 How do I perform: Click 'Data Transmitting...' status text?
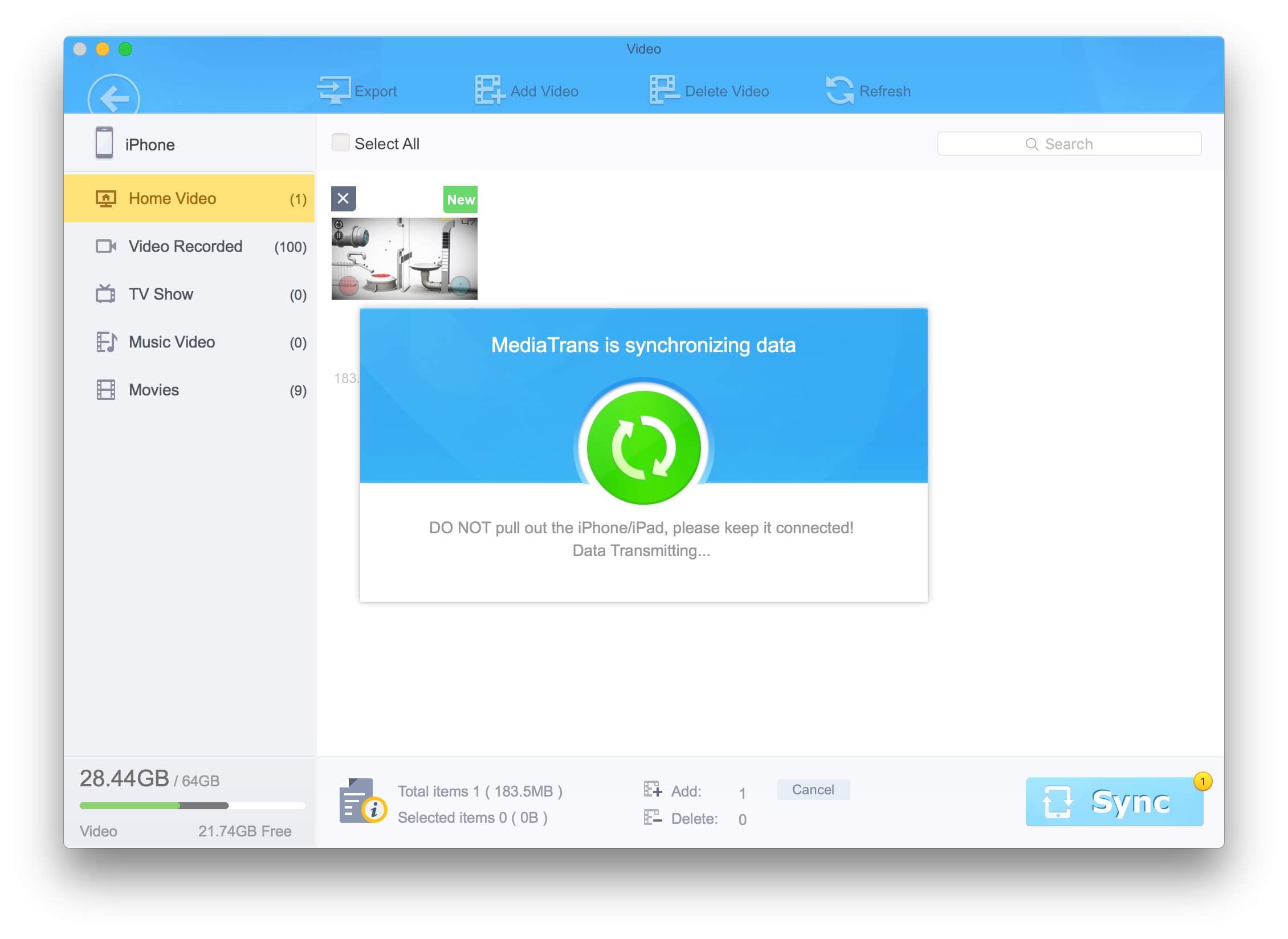click(x=642, y=550)
